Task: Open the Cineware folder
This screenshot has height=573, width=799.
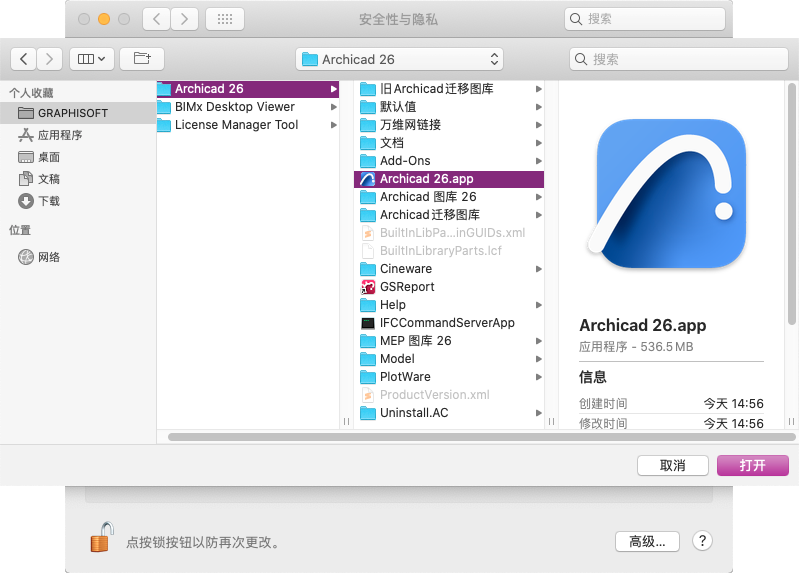Action: coord(449,269)
